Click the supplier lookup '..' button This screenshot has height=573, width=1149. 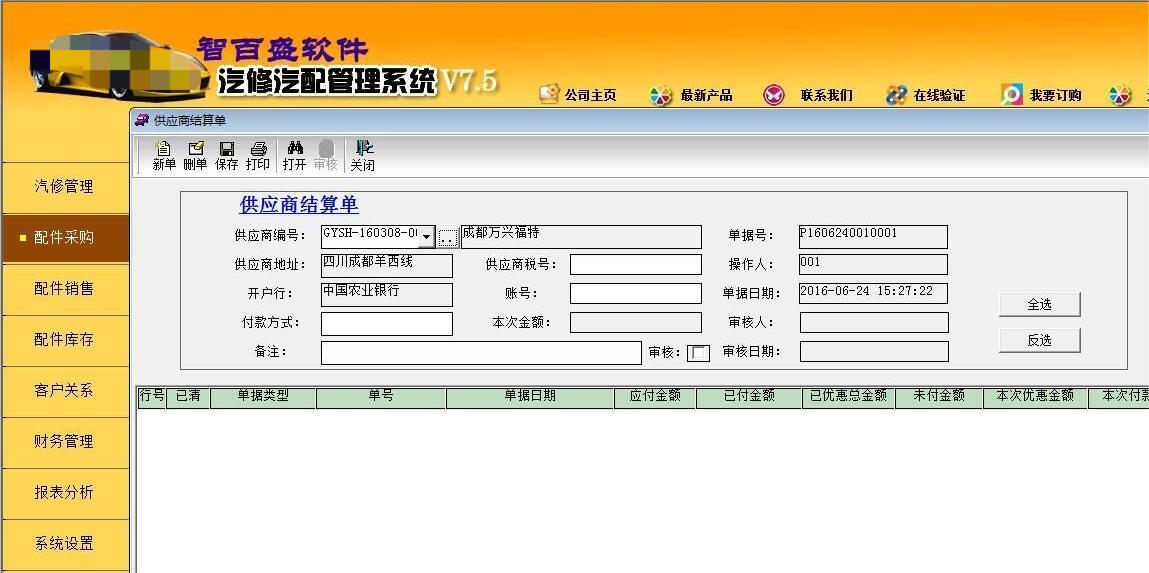point(448,237)
